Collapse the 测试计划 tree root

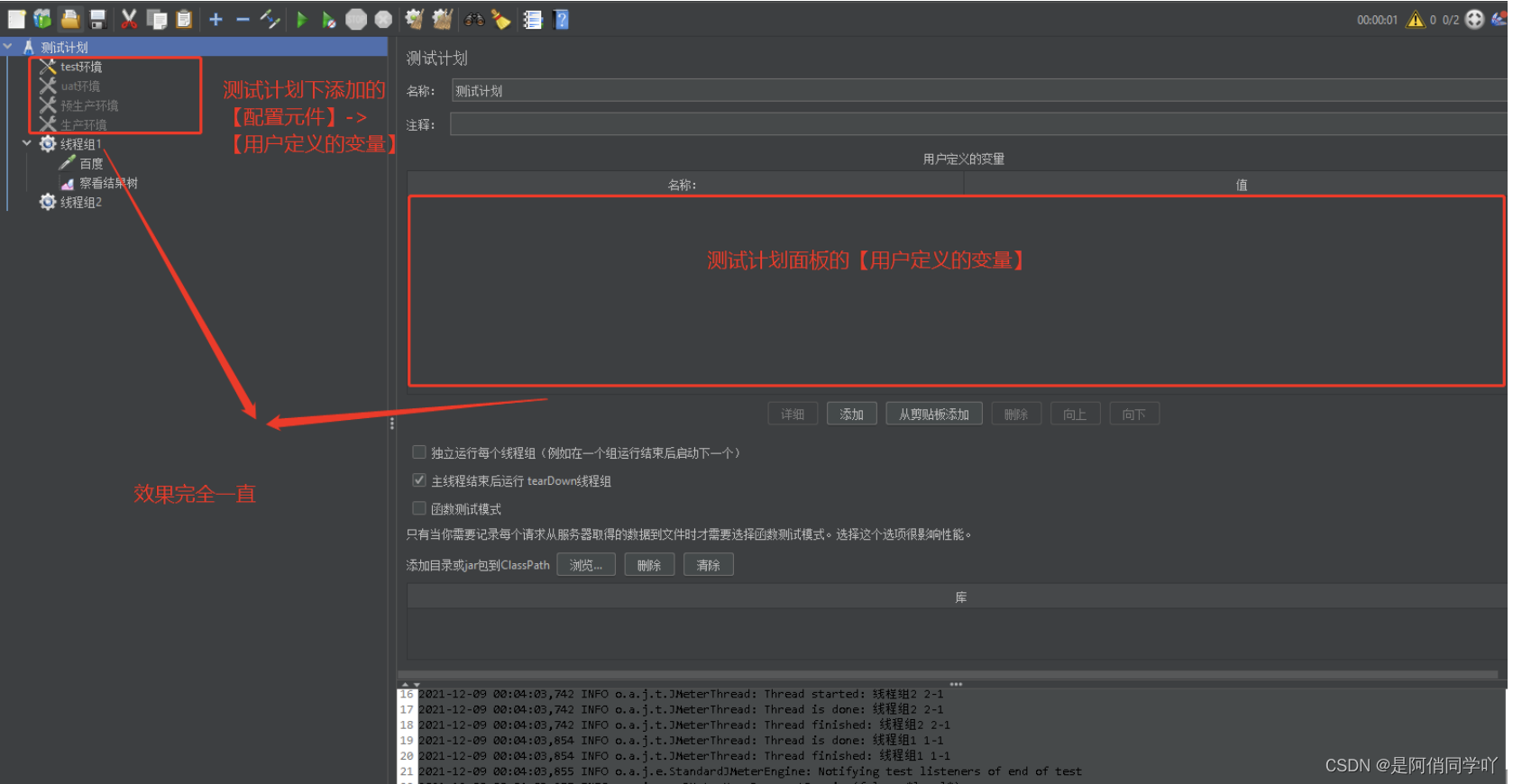coord(8,46)
